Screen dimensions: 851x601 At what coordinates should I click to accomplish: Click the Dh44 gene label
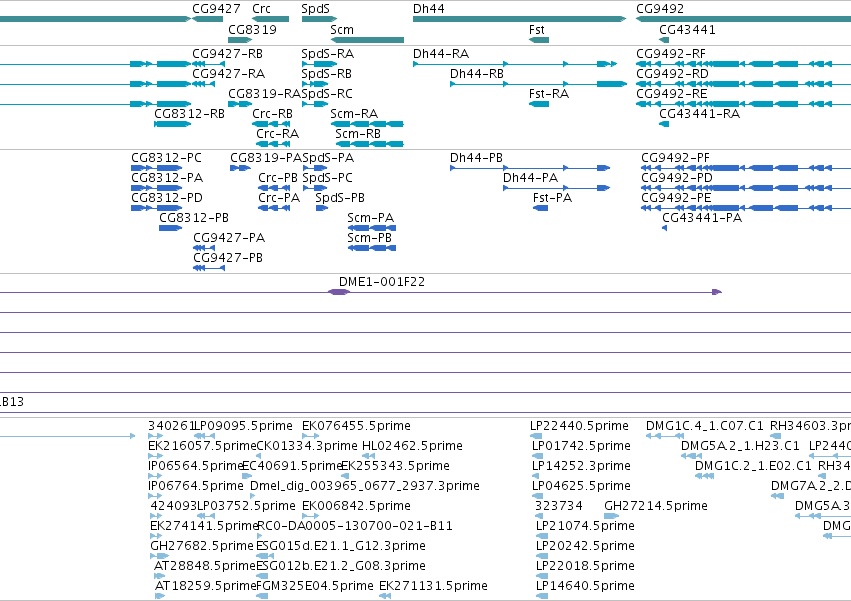(428, 9)
